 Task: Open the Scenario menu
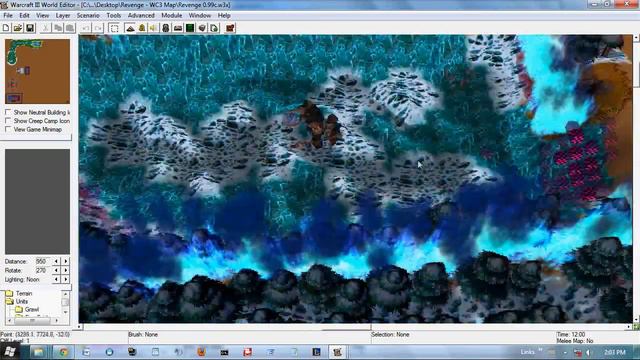pyautogui.click(x=88, y=16)
